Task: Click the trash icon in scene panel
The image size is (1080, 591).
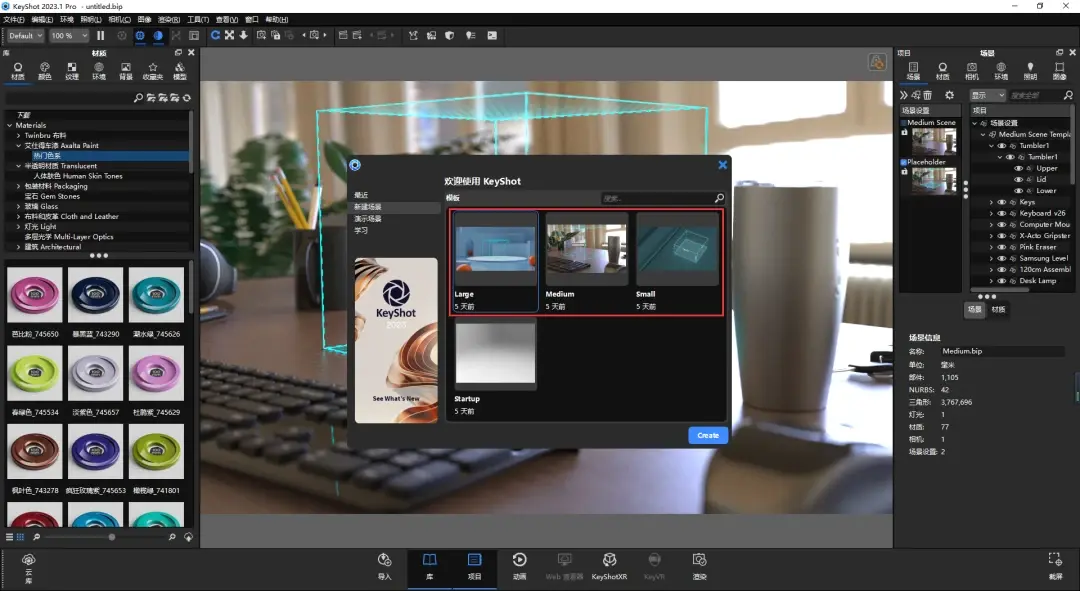Action: click(928, 95)
